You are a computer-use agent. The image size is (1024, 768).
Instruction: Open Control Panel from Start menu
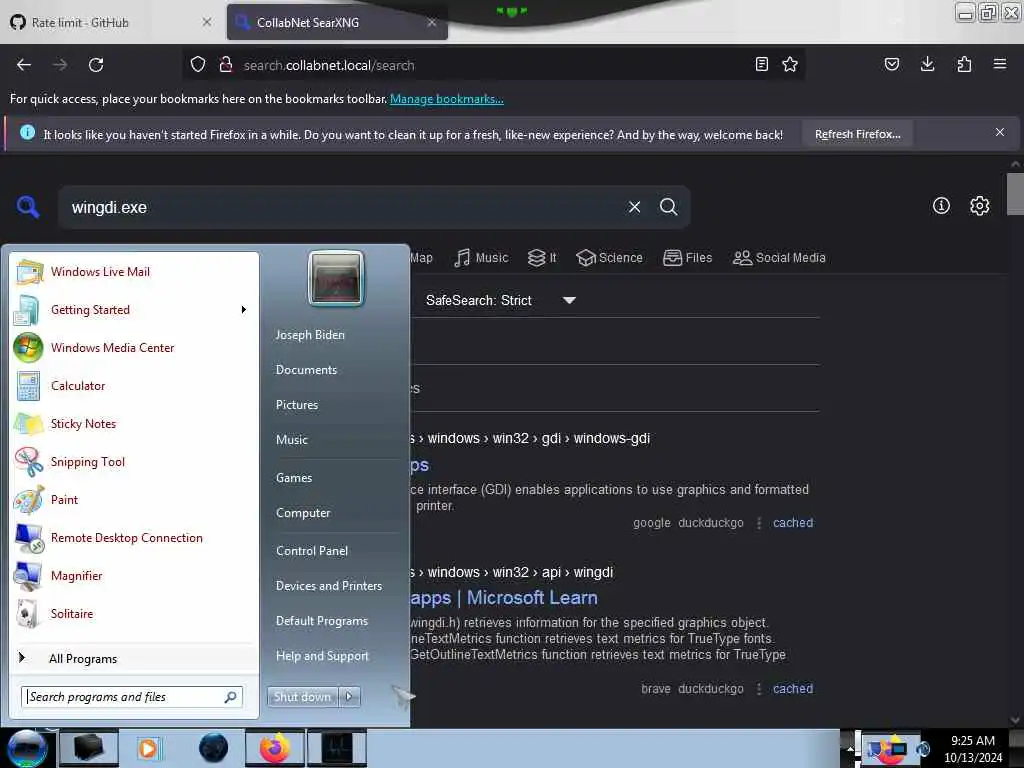312,551
